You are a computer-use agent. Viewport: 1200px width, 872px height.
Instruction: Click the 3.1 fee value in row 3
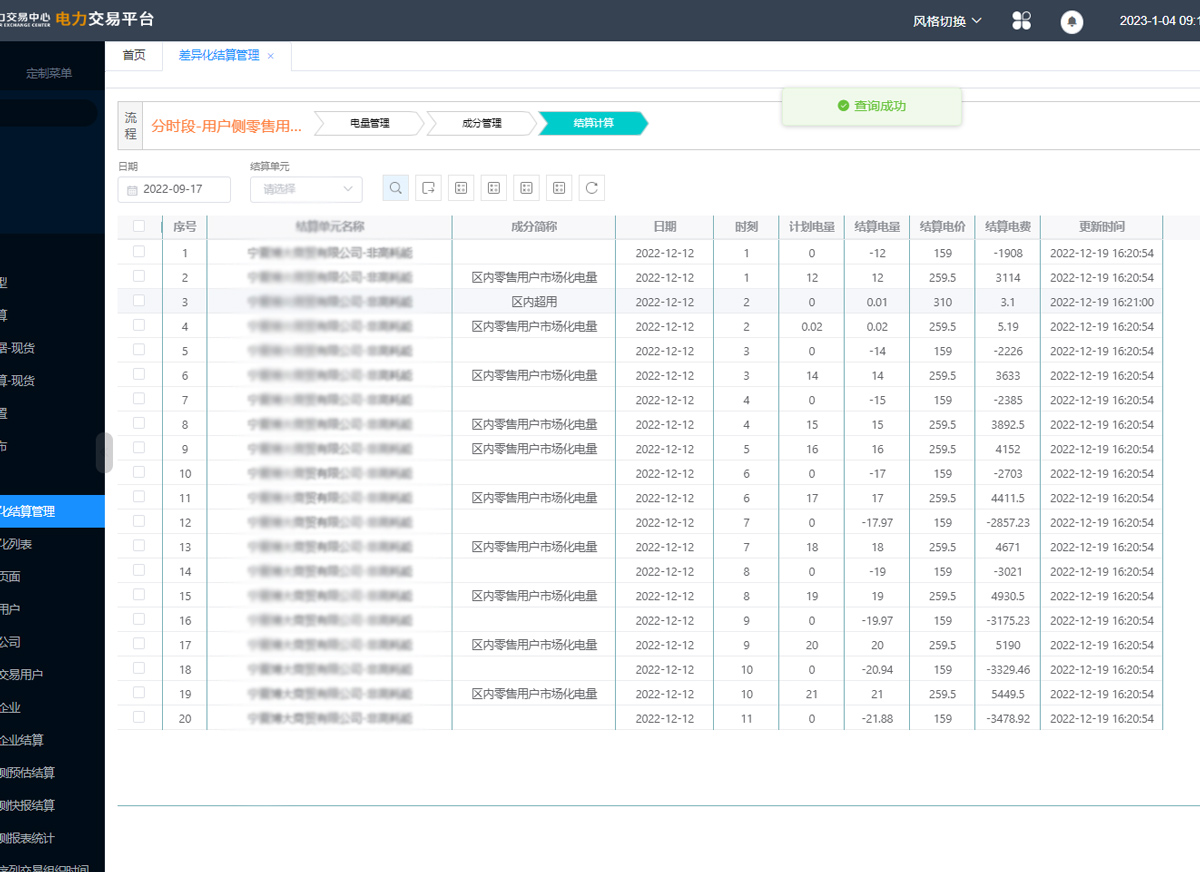1008,302
